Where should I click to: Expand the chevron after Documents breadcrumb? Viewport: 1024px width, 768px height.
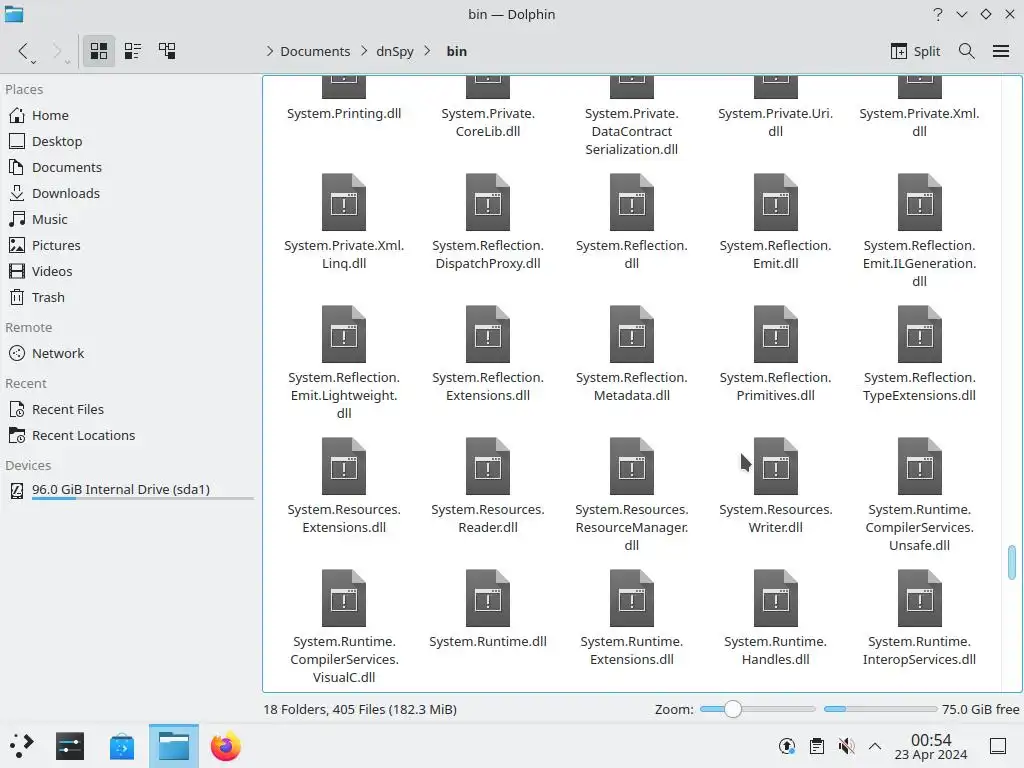(364, 51)
